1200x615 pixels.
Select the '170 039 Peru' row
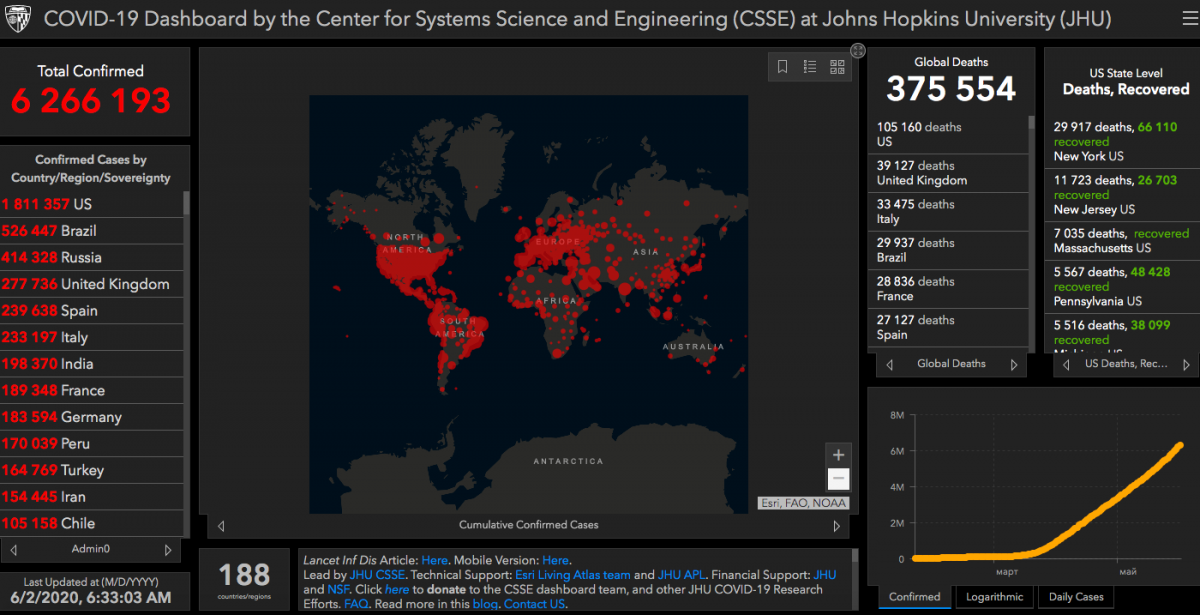(92, 444)
